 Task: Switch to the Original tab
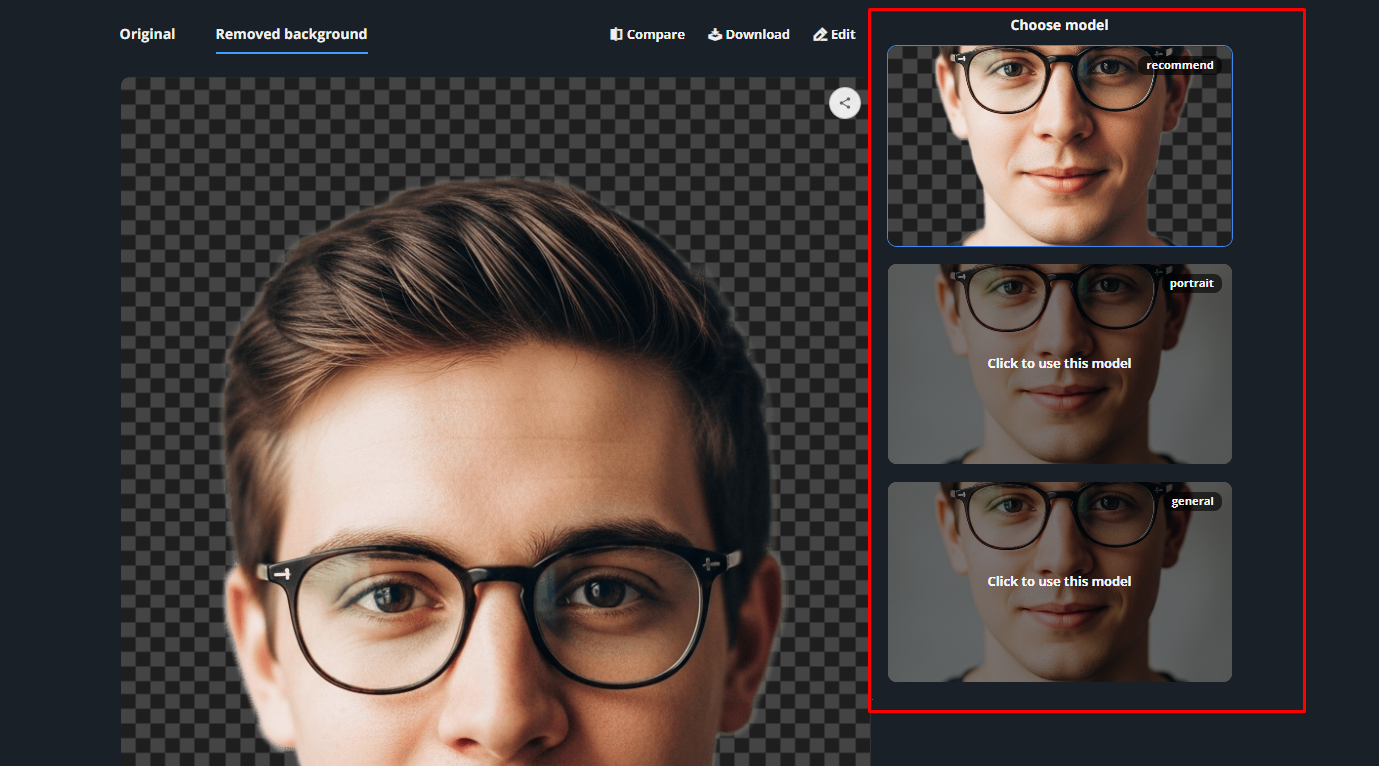[x=147, y=34]
